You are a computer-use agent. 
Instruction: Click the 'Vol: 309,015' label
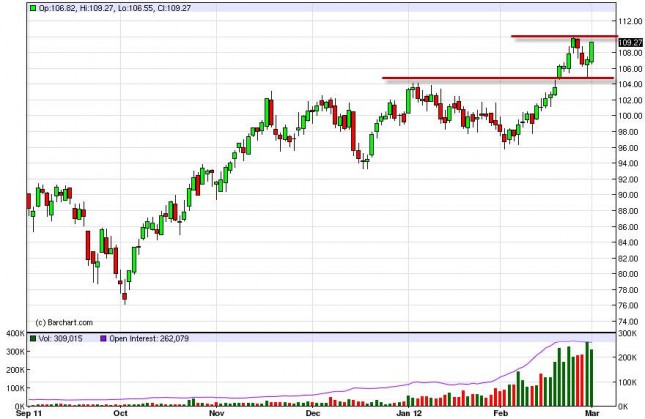(60, 338)
